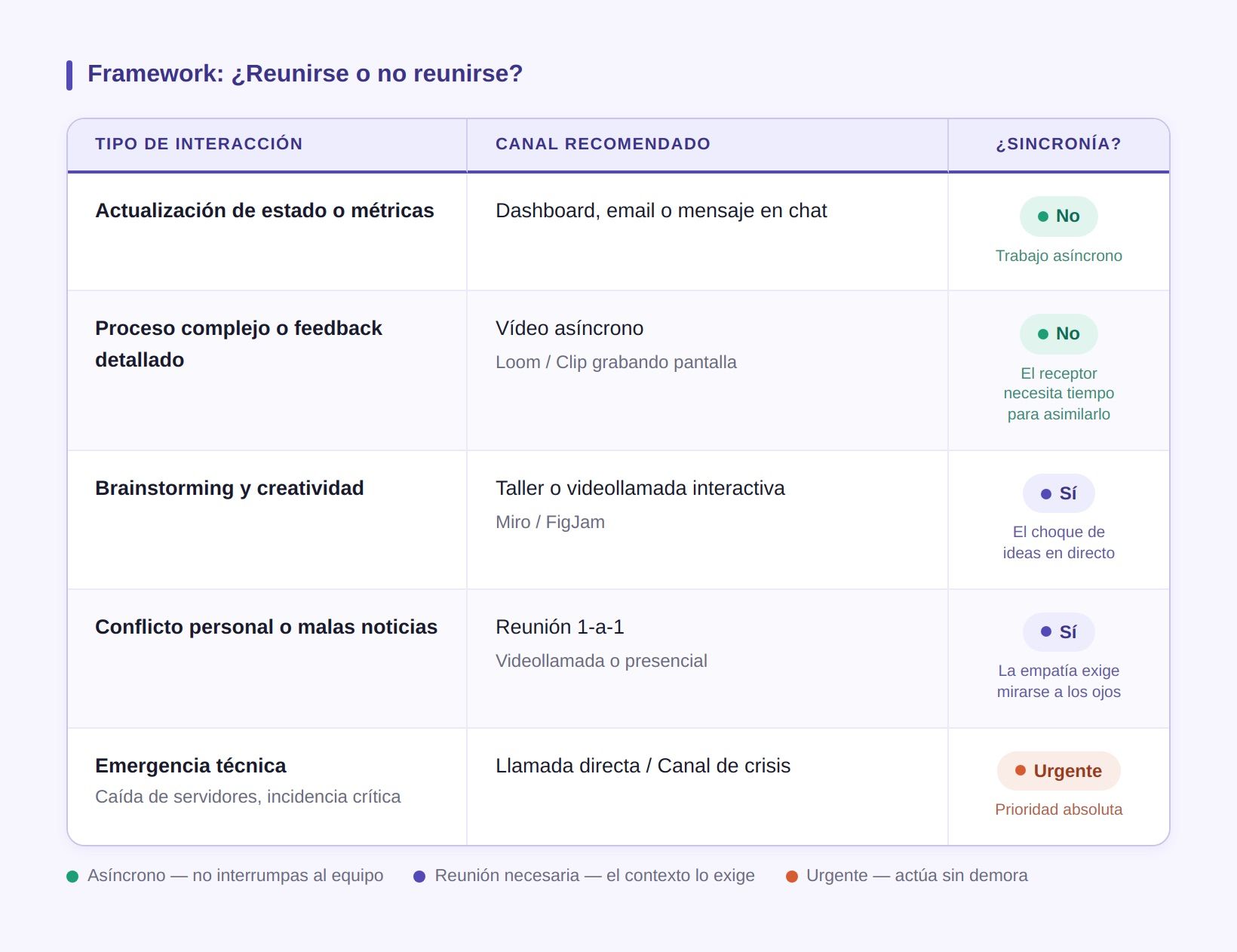This screenshot has height=952, width=1237.
Task: Click 'Llamada directa / Canal de crisis'
Action: point(643,766)
